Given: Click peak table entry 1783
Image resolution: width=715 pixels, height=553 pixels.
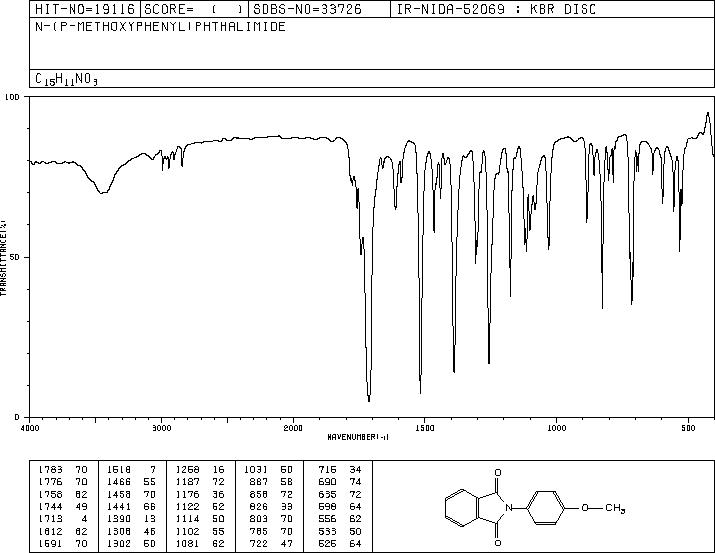Looking at the screenshot, I should (x=50, y=469).
